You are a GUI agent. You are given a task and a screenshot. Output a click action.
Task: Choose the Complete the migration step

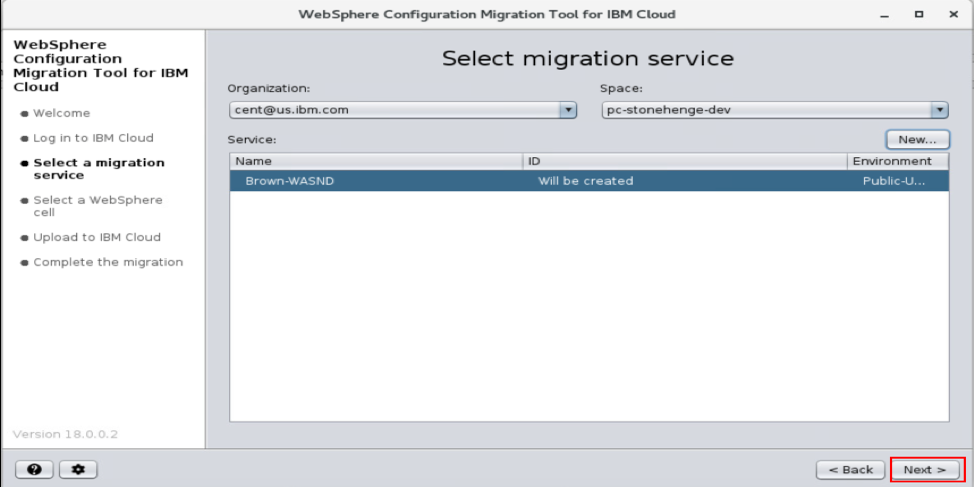tap(108, 262)
